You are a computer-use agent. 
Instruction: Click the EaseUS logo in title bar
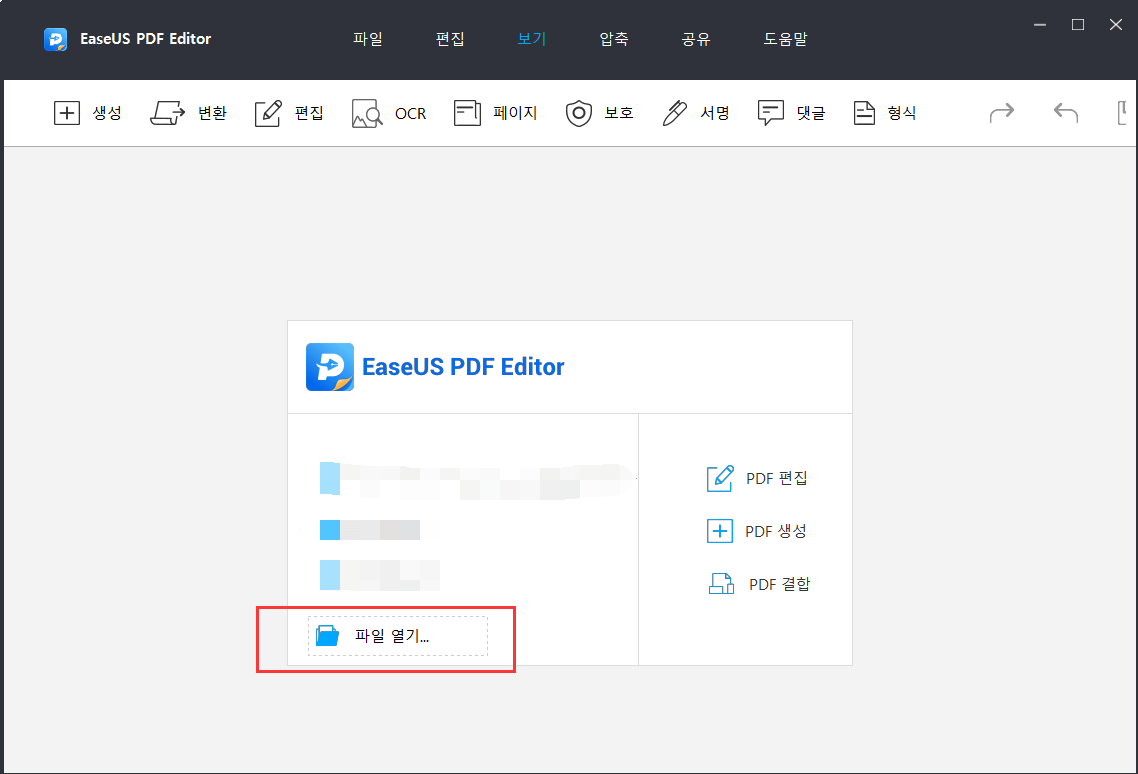[x=55, y=39]
